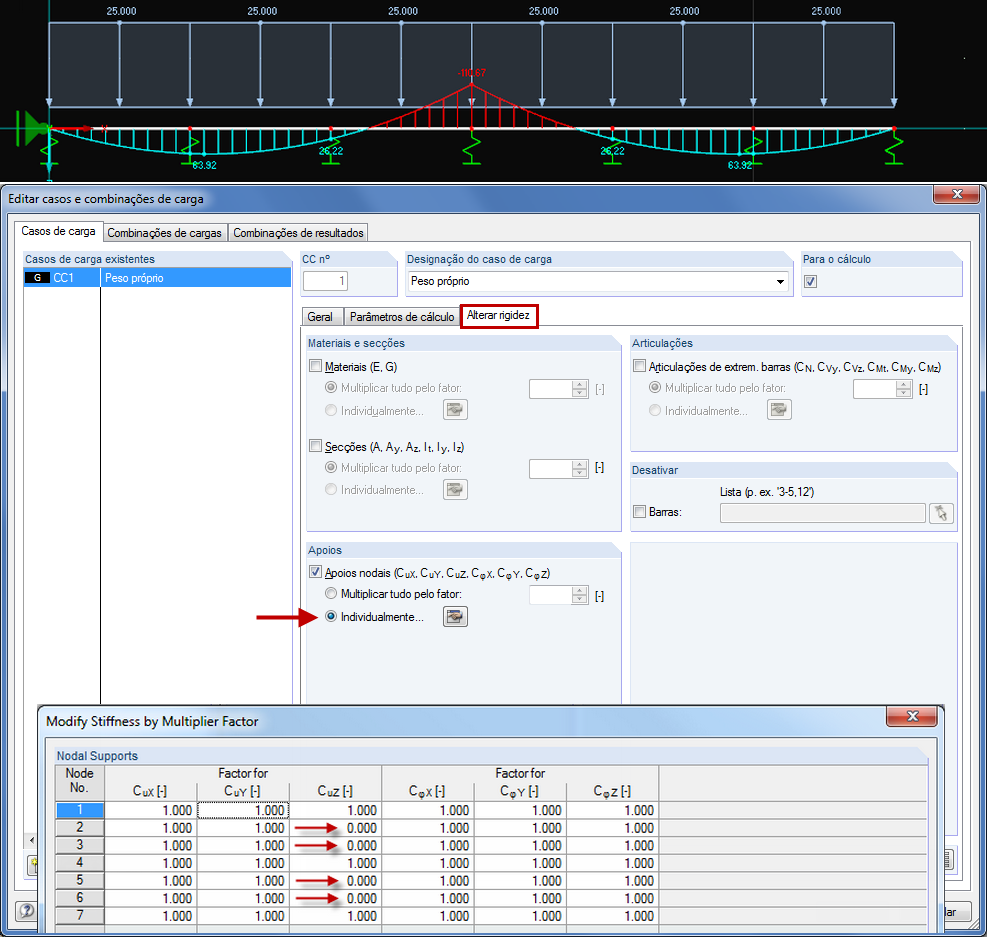The width and height of the screenshot is (987, 937).
Task: Click CuZ cell 0.000 for node 3
Action: coord(336,846)
